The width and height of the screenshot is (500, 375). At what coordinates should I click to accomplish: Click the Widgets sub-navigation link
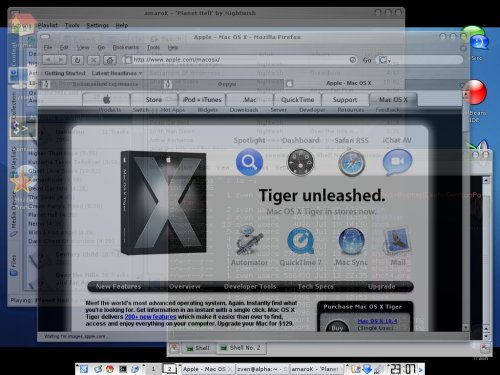207,110
